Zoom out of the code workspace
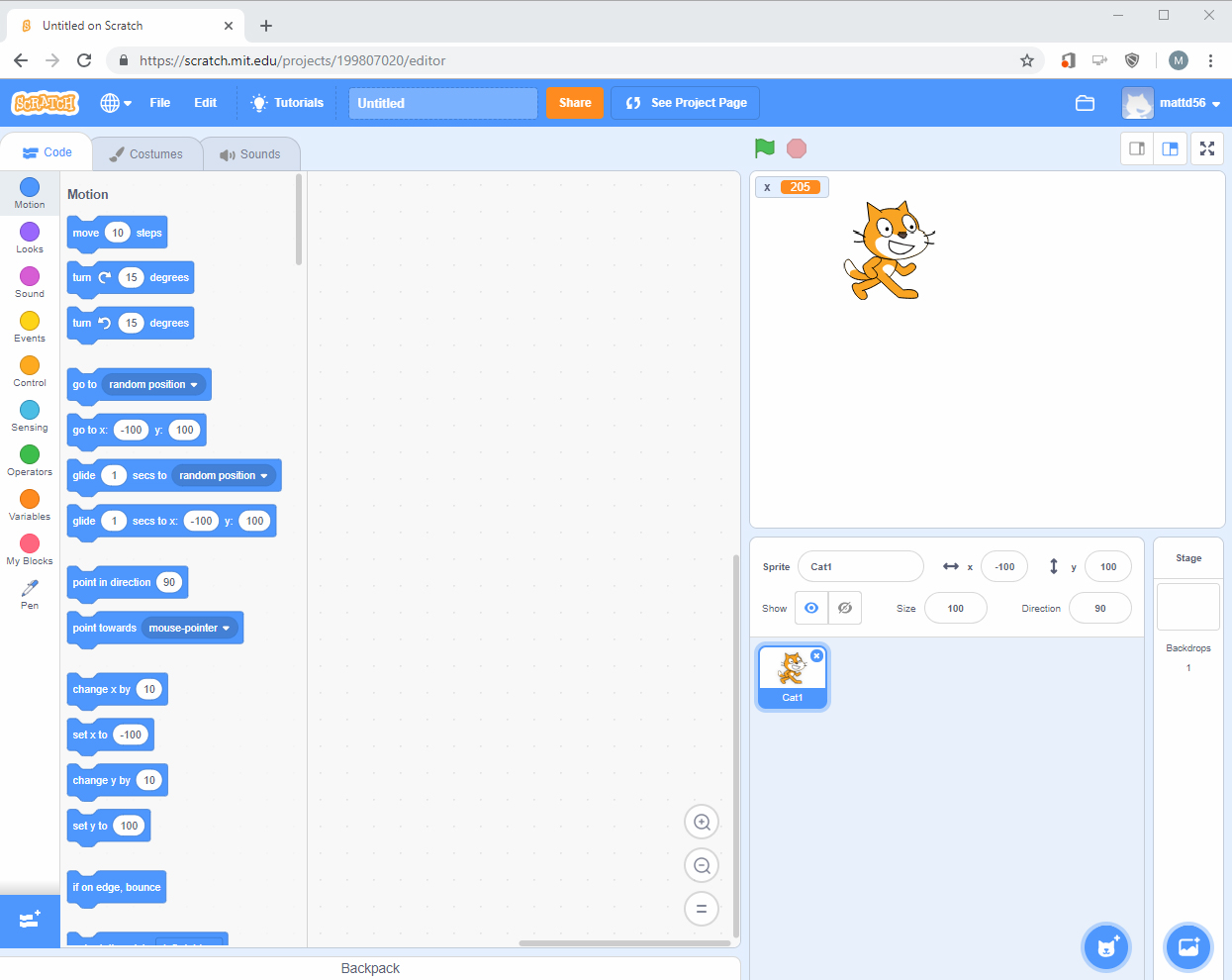Screen dimensions: 1232x980 pyautogui.click(x=702, y=865)
